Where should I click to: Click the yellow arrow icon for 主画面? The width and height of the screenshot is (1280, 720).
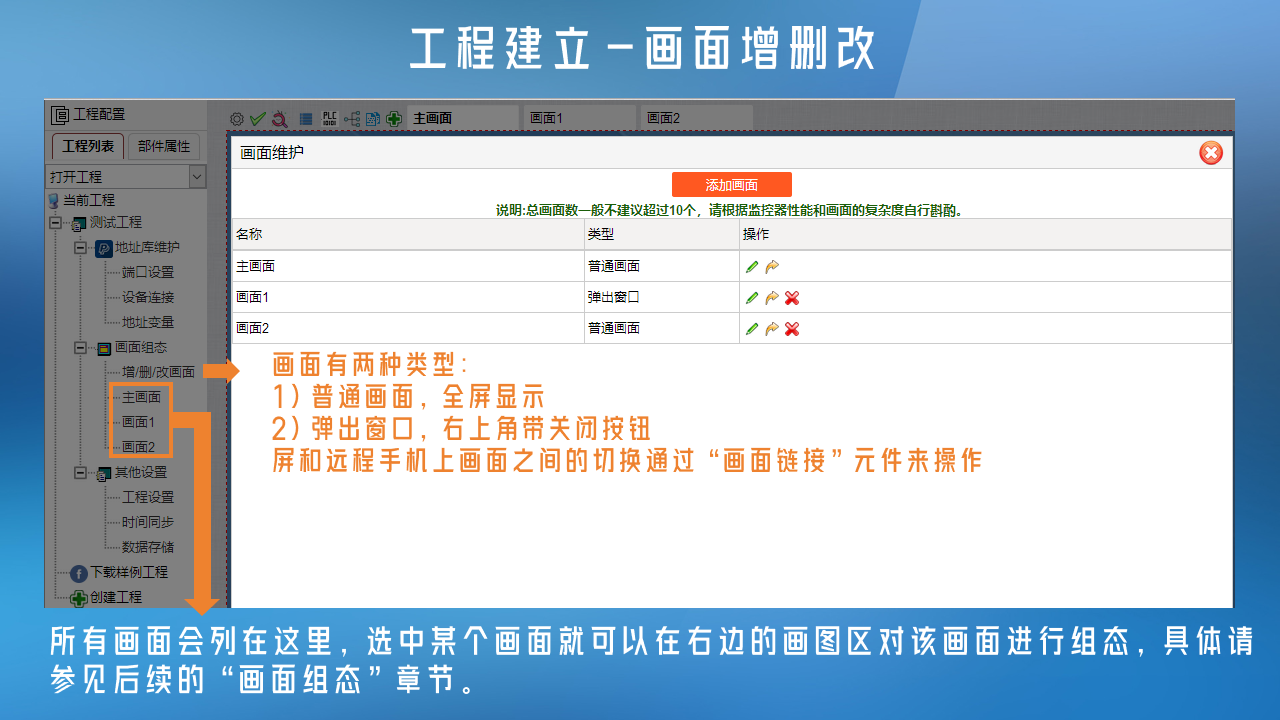click(771, 267)
